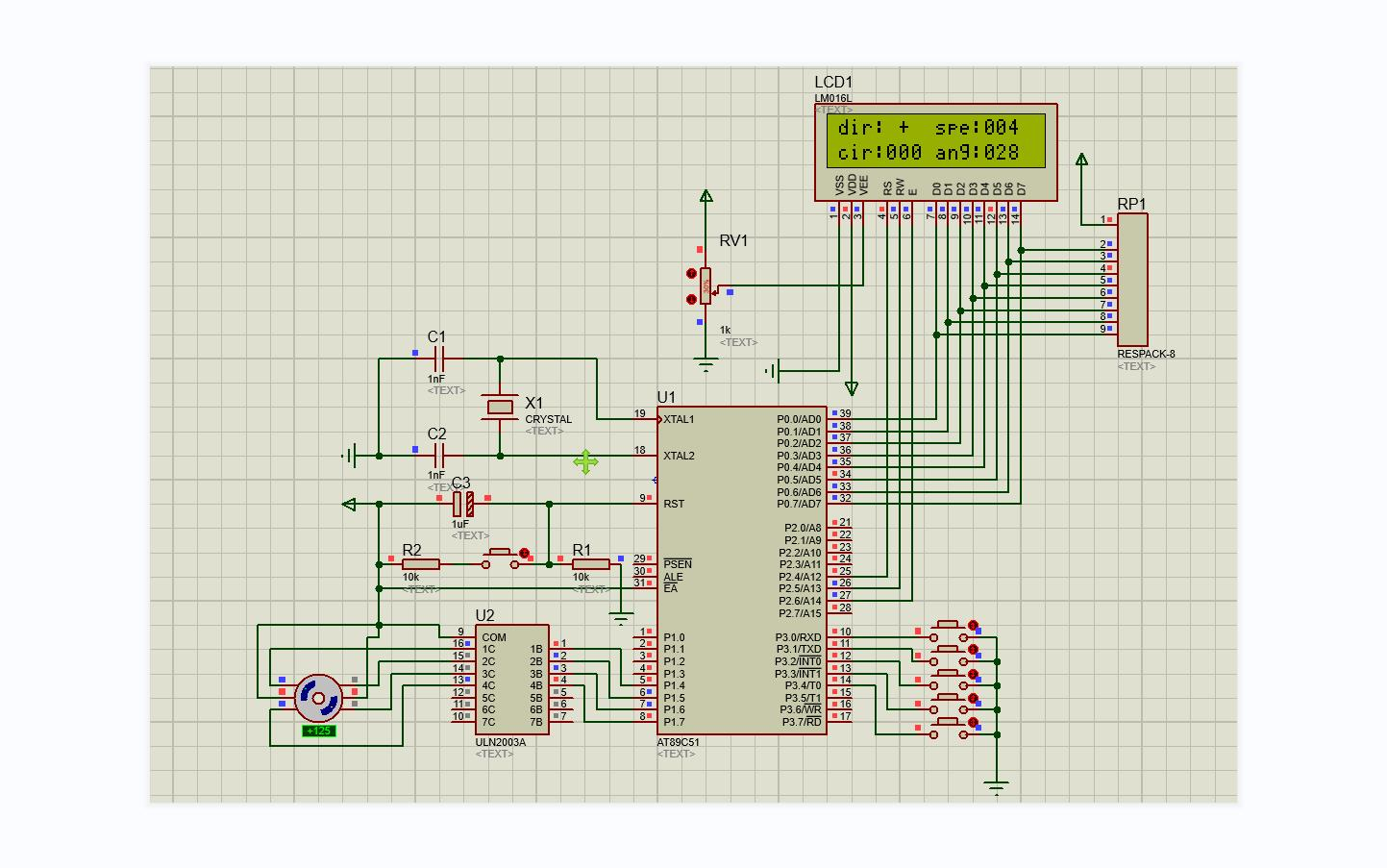Click the COM pin label on U2
The height and width of the screenshot is (868, 1387).
point(494,637)
